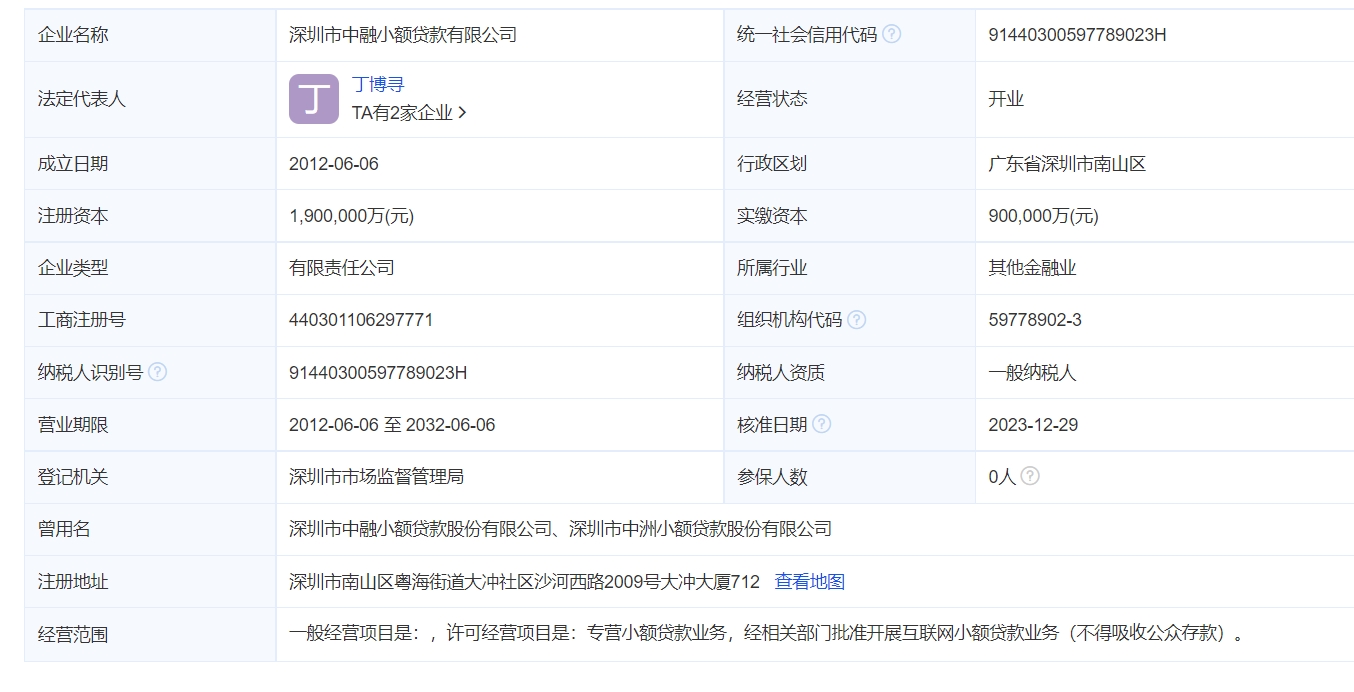Click approval date value 2023-12-29
This screenshot has height=692, width=1354.
[x=1033, y=424]
